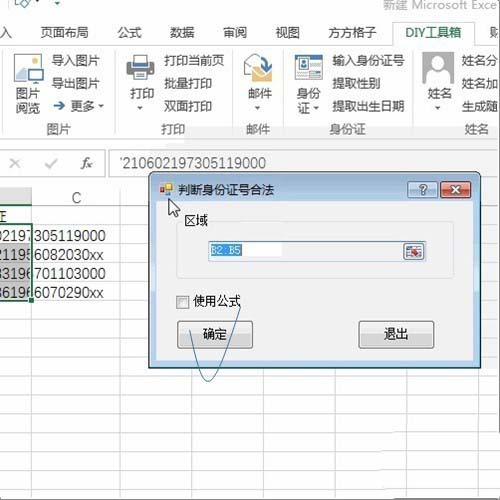Expand the 姓名 dropdown arrow
Viewport: 500px width, 500px height.
(x=438, y=108)
